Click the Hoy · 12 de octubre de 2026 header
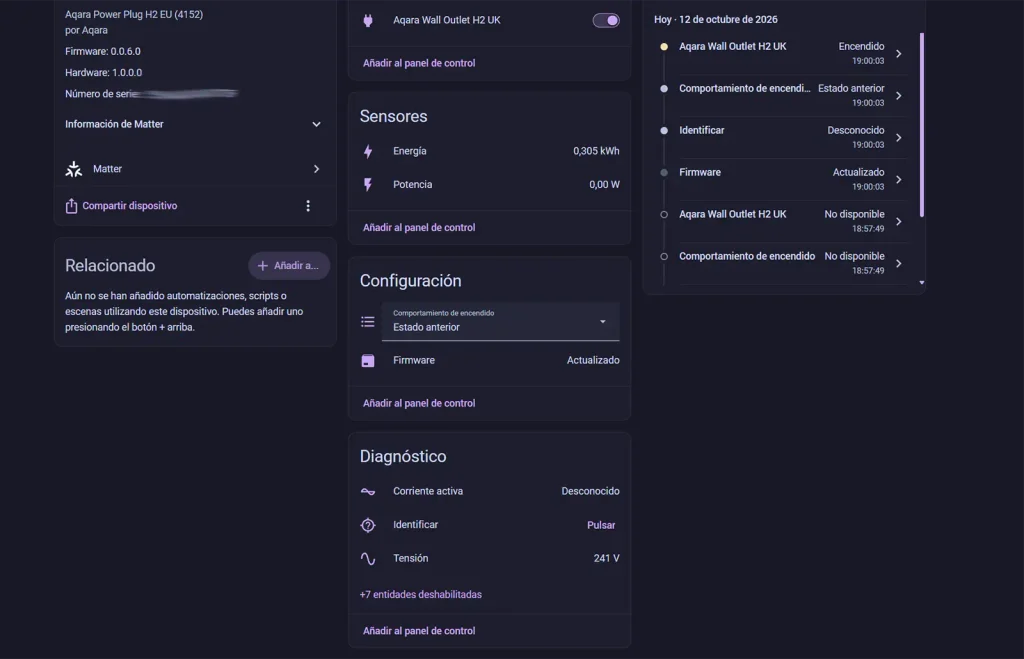The image size is (1024, 659). tap(716, 20)
